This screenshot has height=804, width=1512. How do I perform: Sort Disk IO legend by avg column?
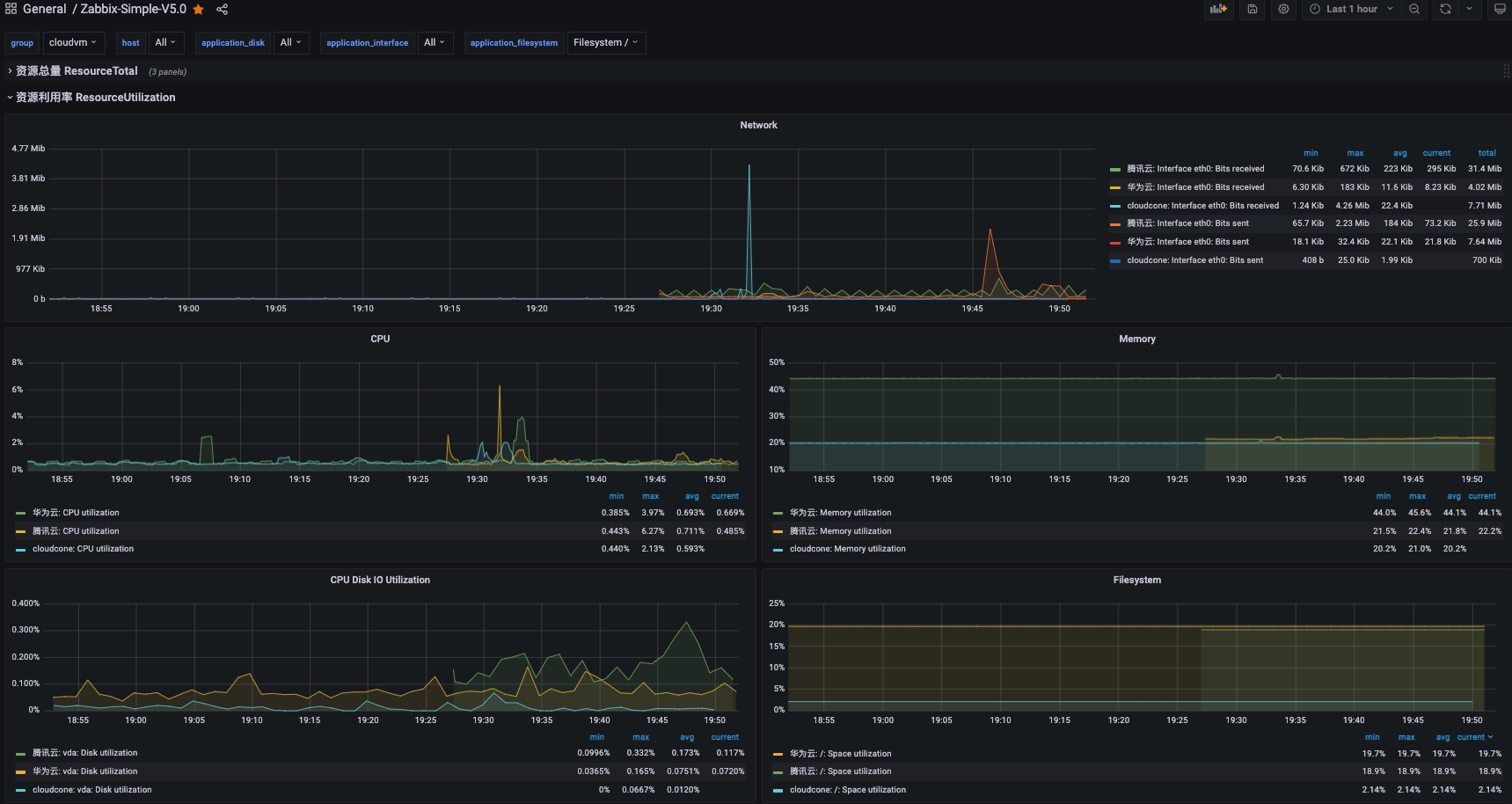tap(687, 737)
